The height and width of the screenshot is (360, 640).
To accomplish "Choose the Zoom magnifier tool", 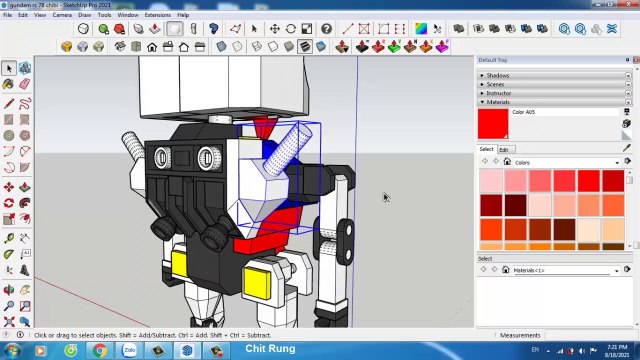I will 9,306.
